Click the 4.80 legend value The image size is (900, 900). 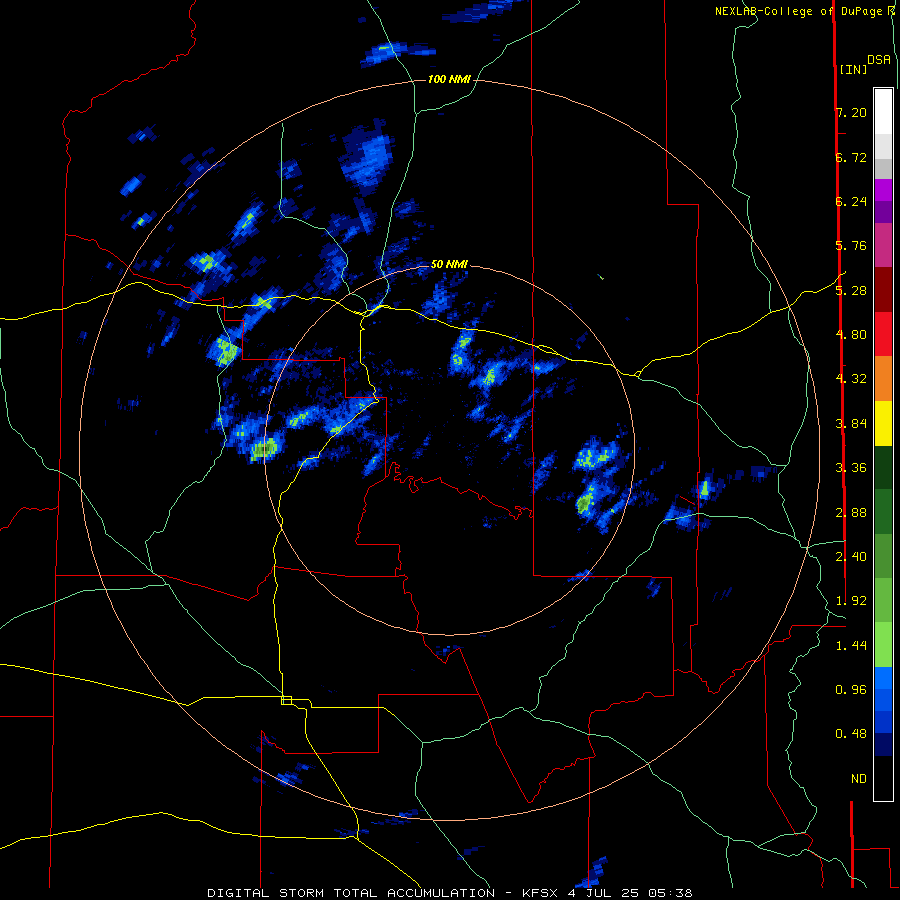851,335
